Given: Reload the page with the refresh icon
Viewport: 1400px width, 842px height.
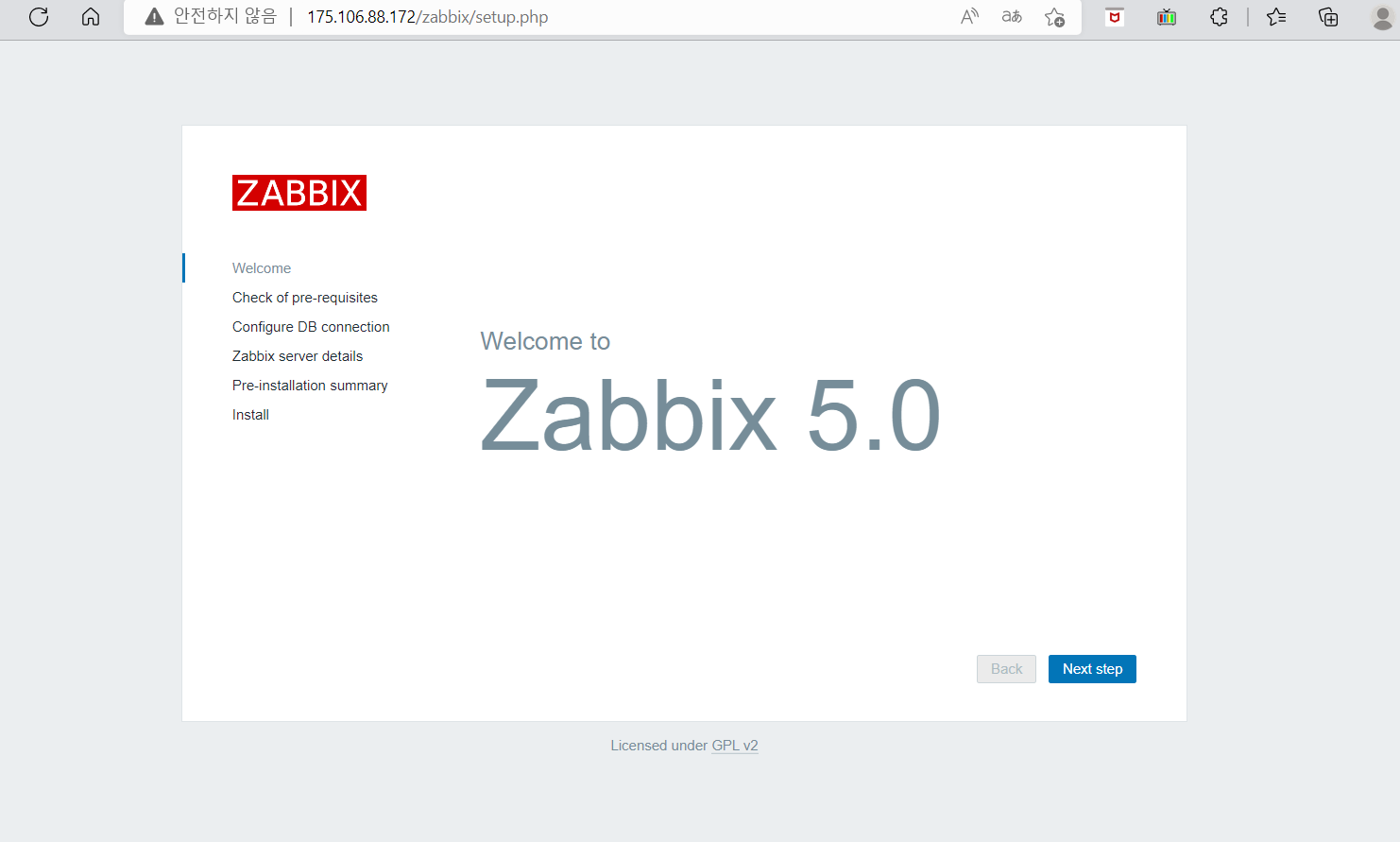Looking at the screenshot, I should (x=39, y=17).
